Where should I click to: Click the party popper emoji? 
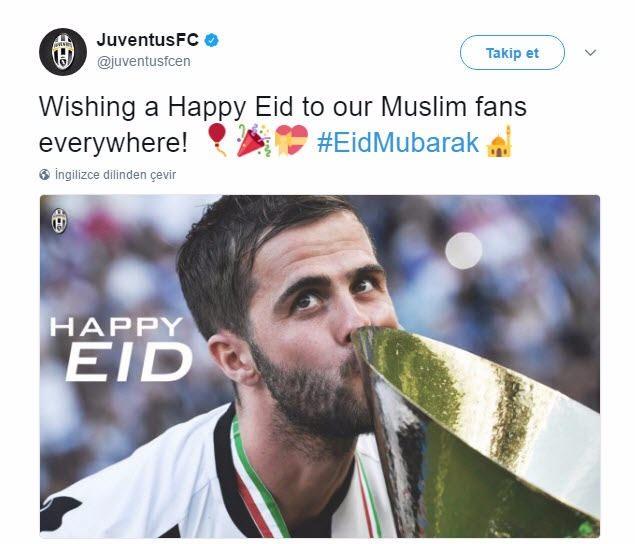click(254, 141)
